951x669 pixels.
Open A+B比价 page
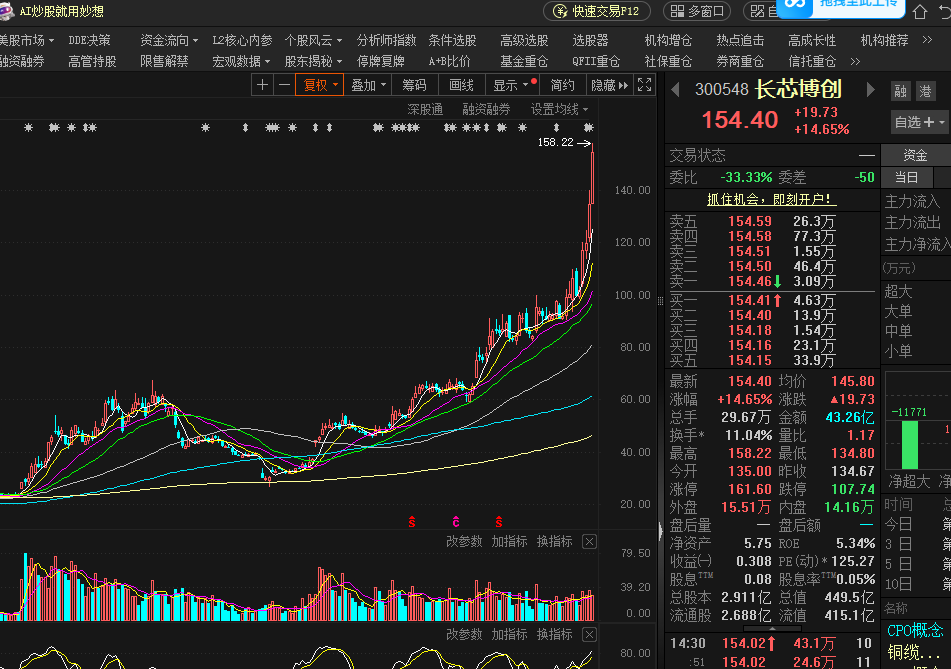449,61
